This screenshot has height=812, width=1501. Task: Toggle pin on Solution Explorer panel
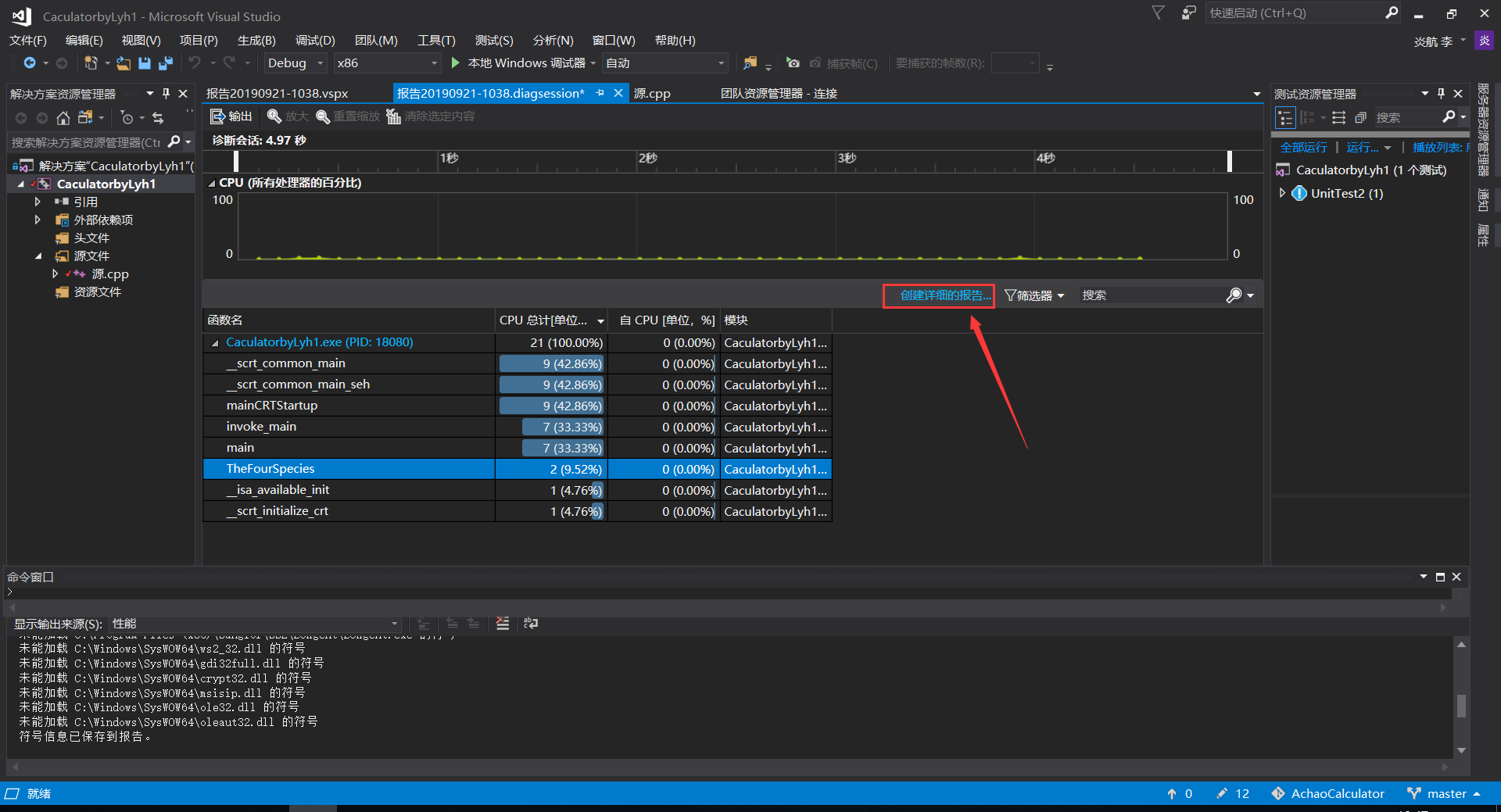tap(166, 94)
